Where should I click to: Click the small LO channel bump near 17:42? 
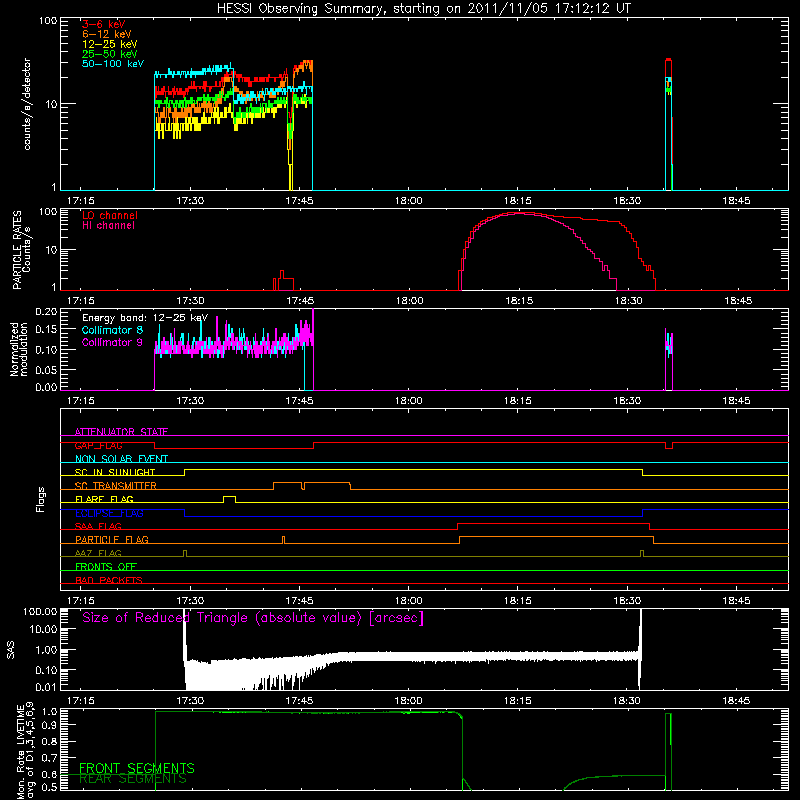[283, 281]
